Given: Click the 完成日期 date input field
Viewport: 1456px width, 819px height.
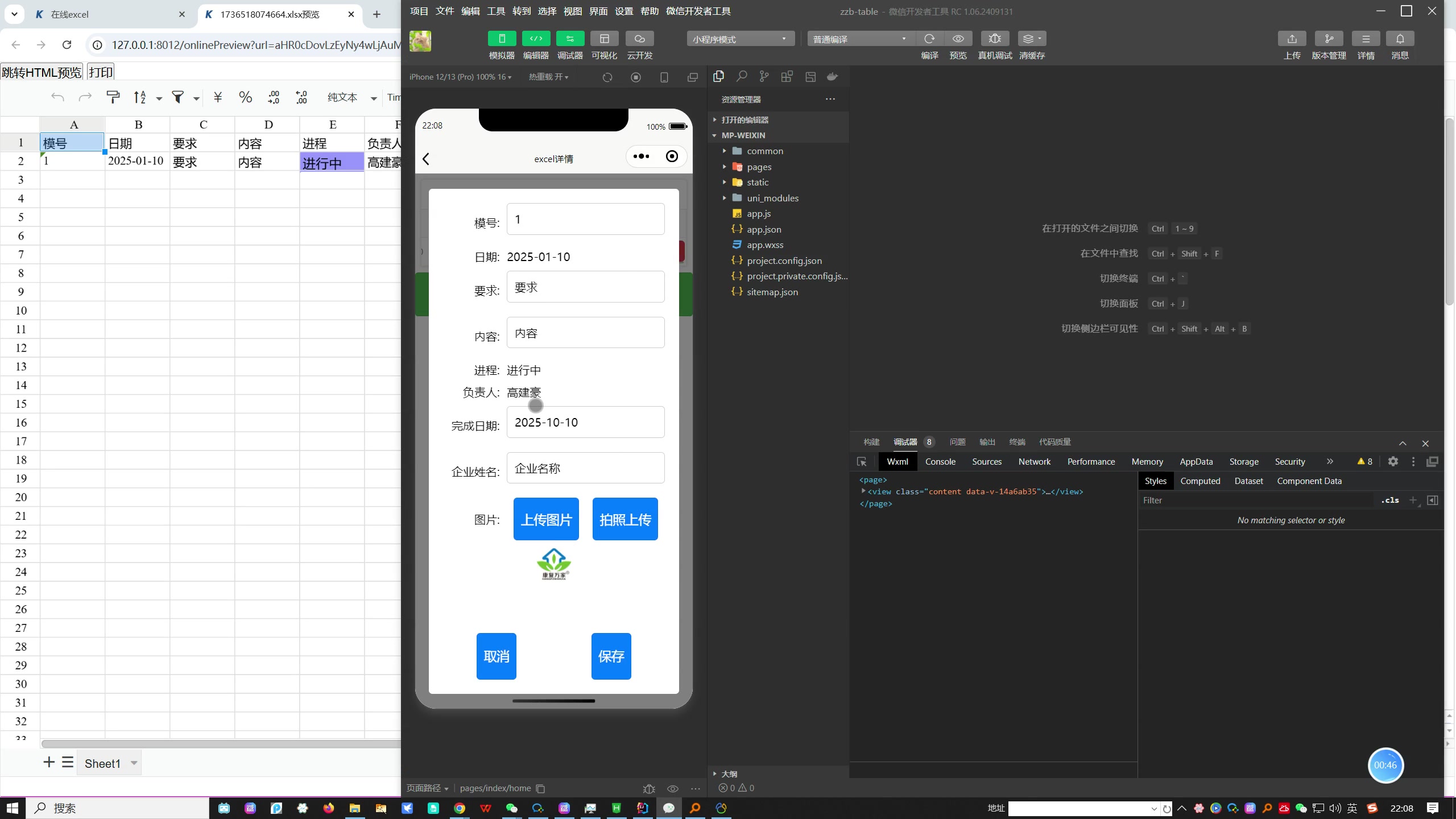Looking at the screenshot, I should (x=585, y=422).
